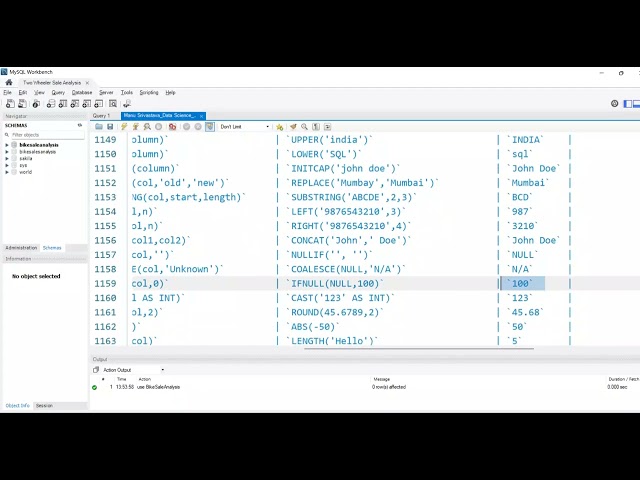Run the Explain plan icon
The image size is (640, 480).
(147, 127)
